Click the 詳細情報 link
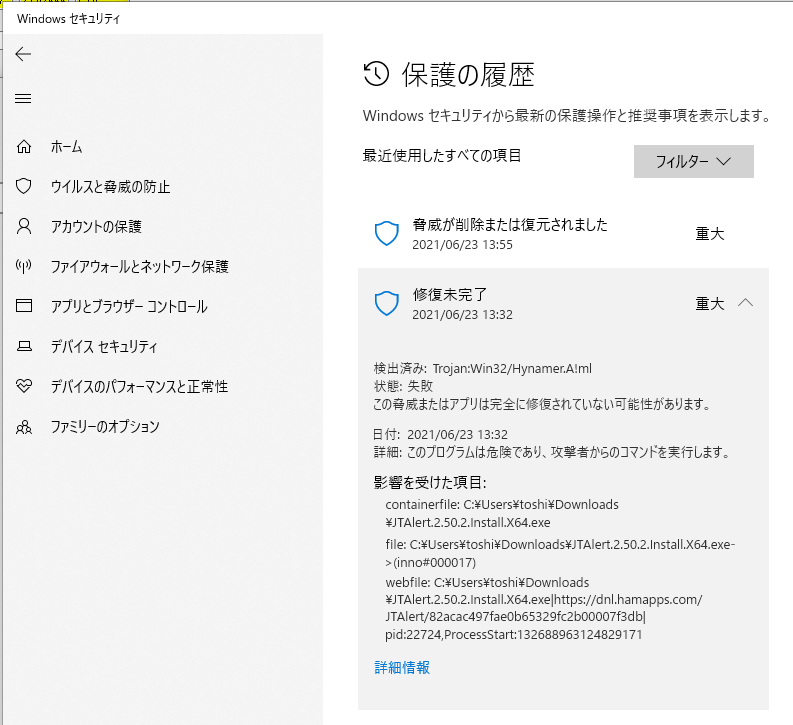Viewport: 793px width, 725px height. point(402,667)
